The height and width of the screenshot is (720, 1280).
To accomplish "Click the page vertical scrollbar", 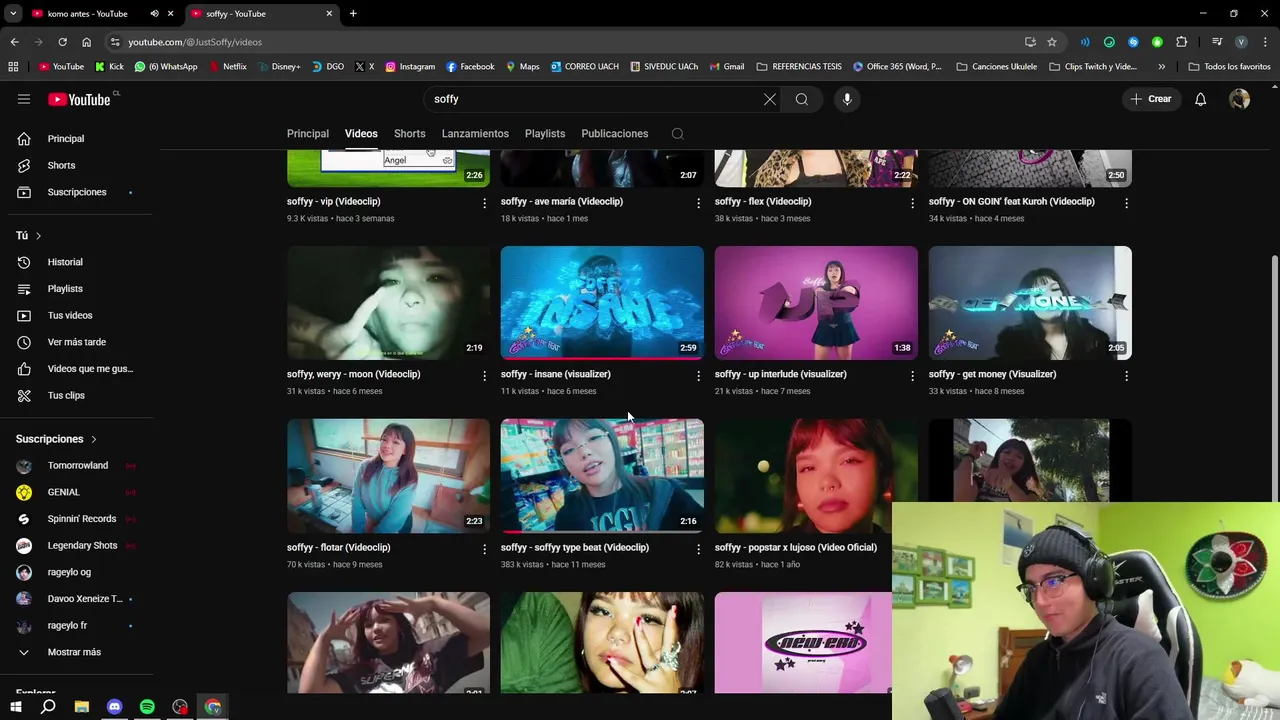I will tap(1274, 380).
